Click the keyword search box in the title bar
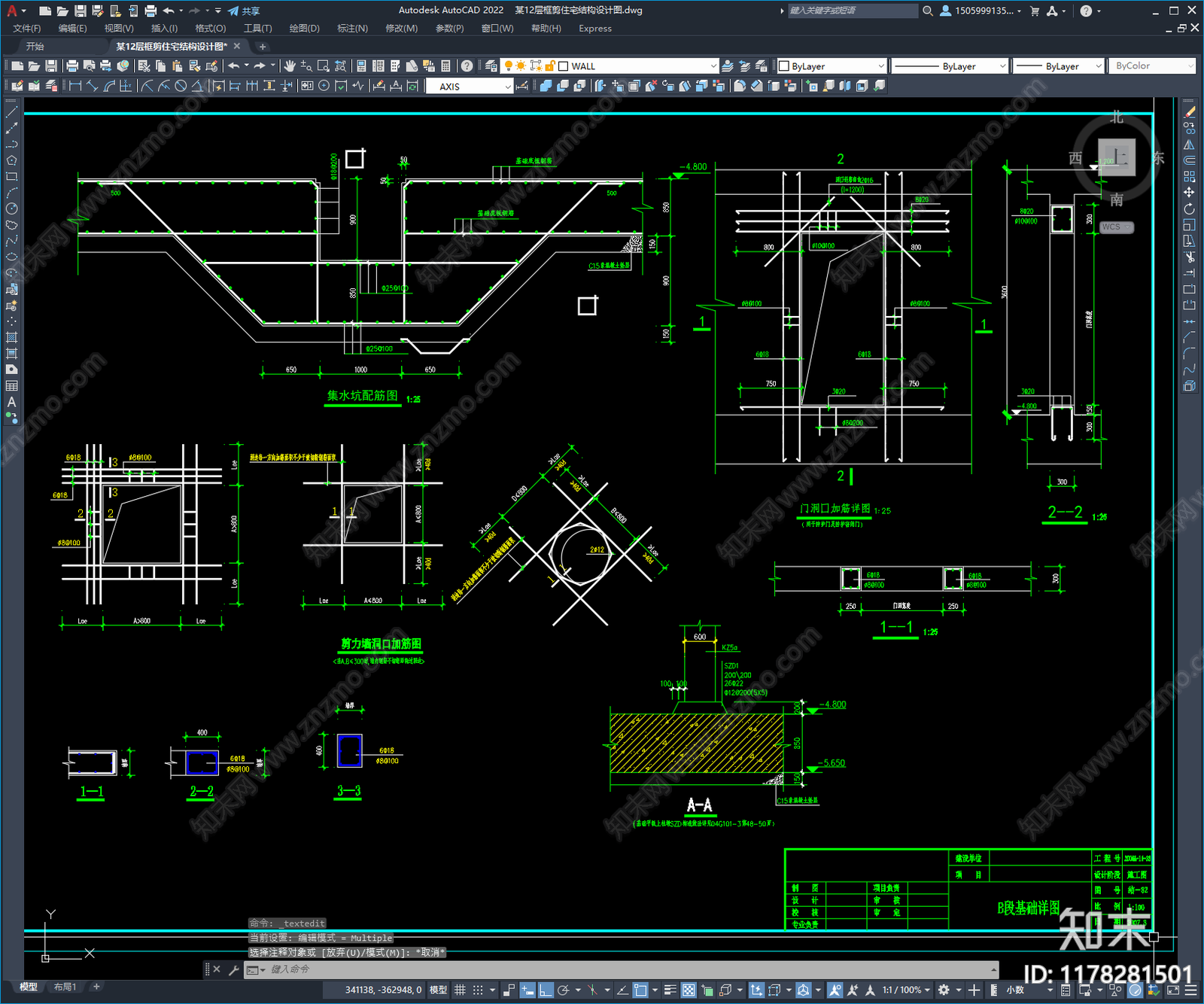Screen dimensions: 1204x1004 (853, 11)
